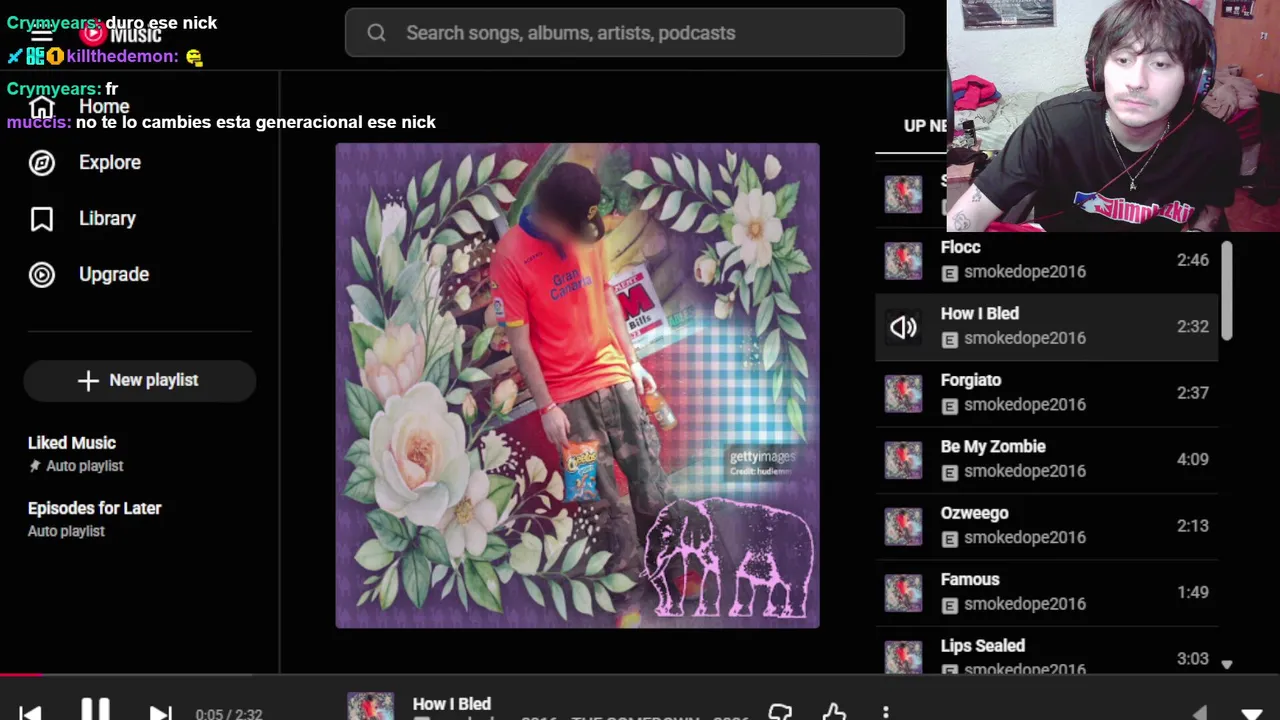
Task: Select Be My Zombie in the queue
Action: tap(1046, 459)
